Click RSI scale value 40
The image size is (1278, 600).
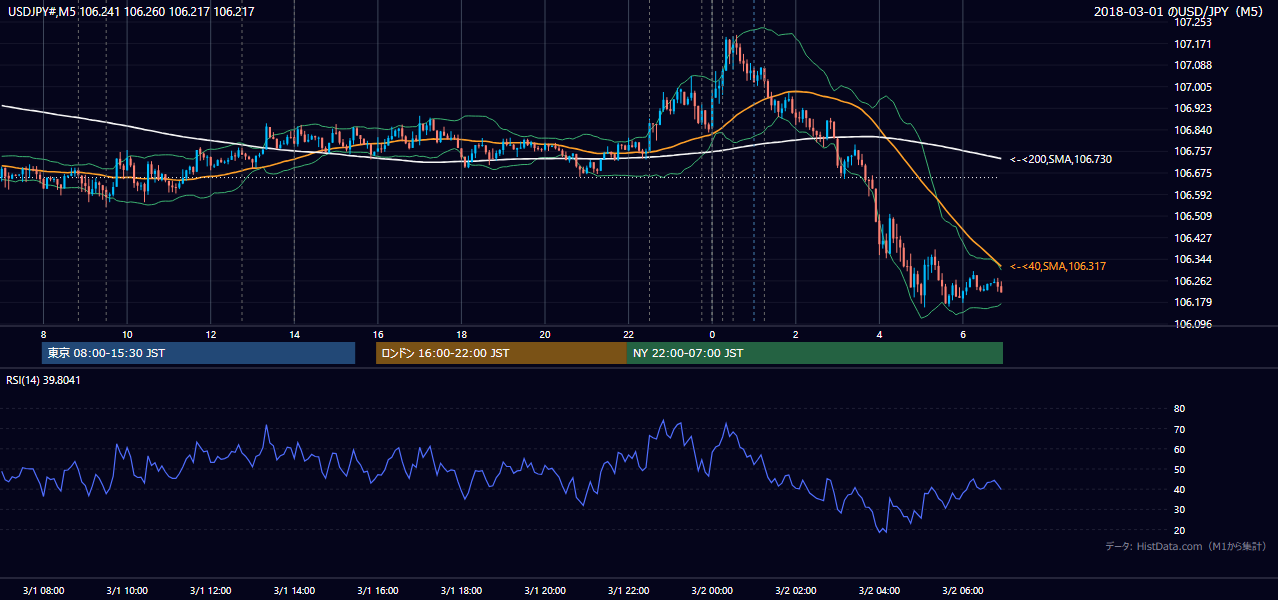click(x=1179, y=490)
